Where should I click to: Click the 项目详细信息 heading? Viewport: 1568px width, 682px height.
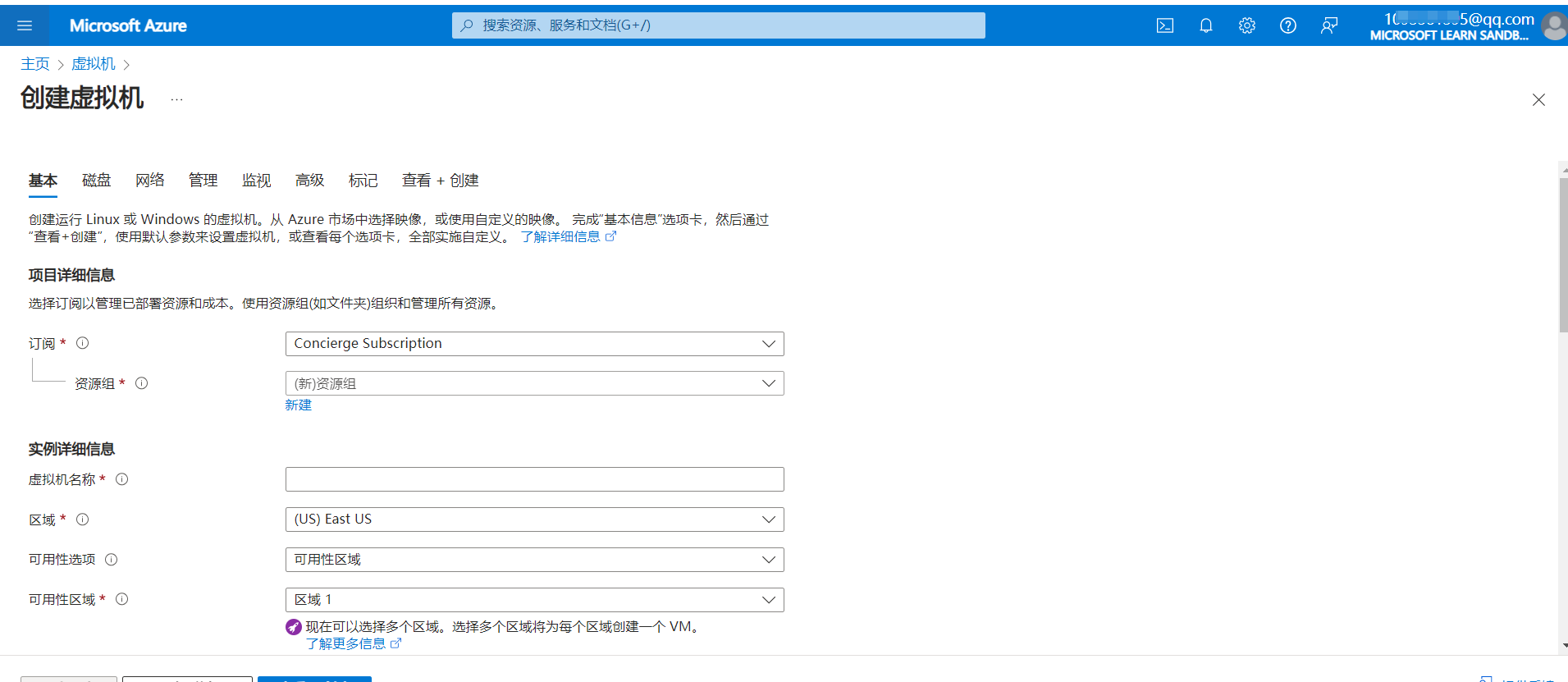[71, 275]
